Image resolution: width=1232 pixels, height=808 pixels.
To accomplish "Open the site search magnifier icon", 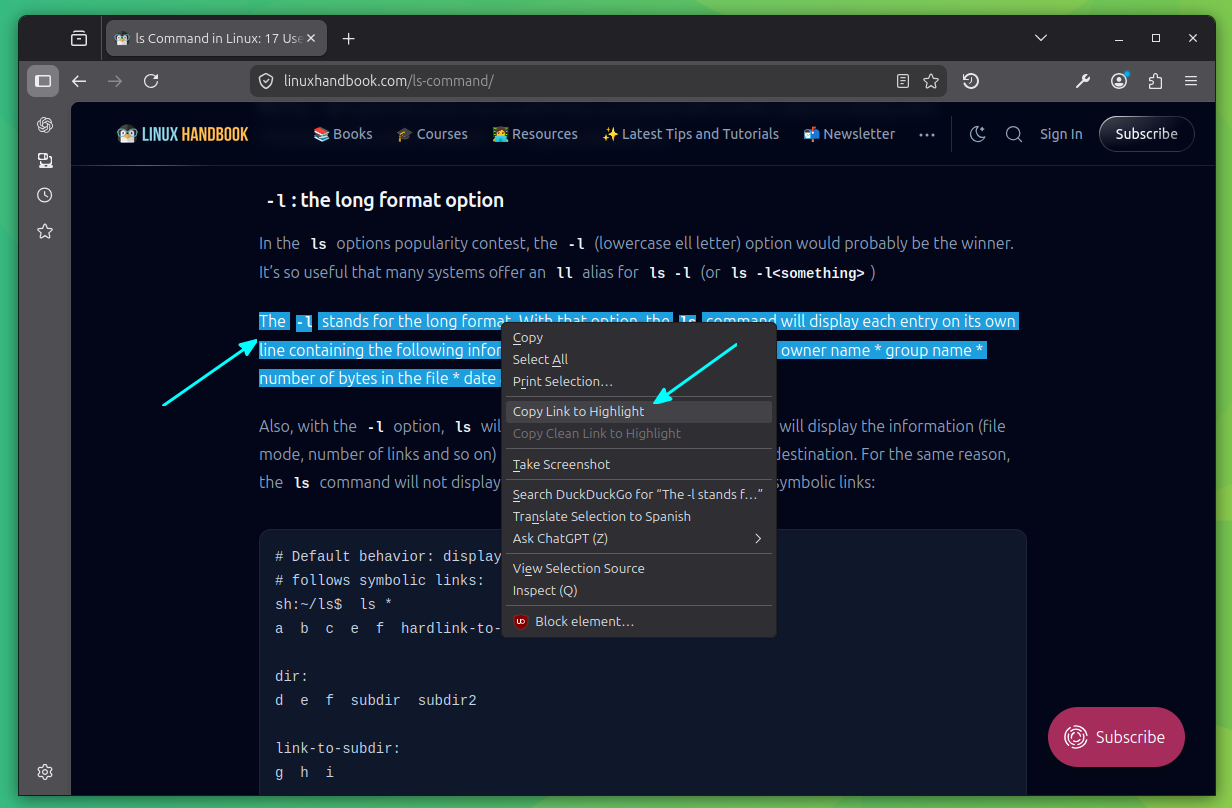I will pyautogui.click(x=1014, y=134).
